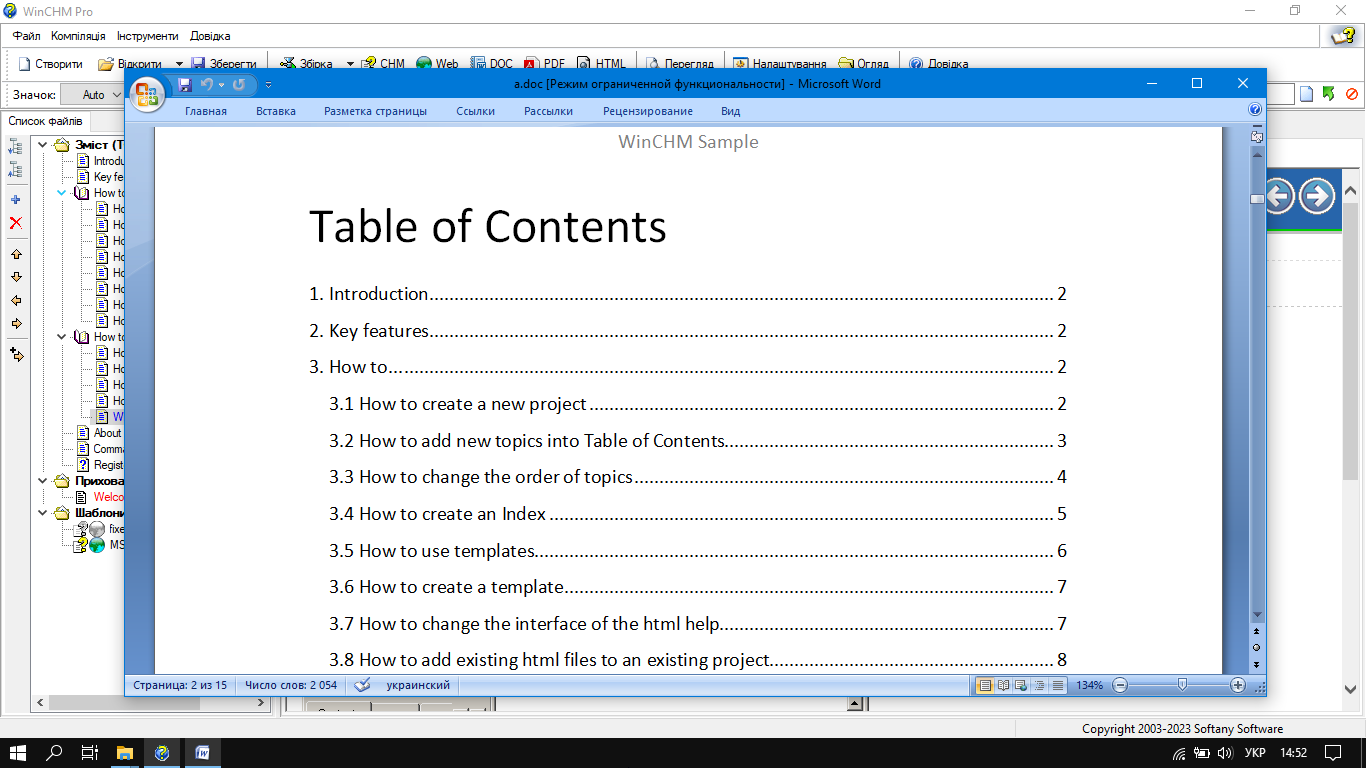Collapse the first How to tree node
This screenshot has width=1366, height=768.
tap(62, 193)
